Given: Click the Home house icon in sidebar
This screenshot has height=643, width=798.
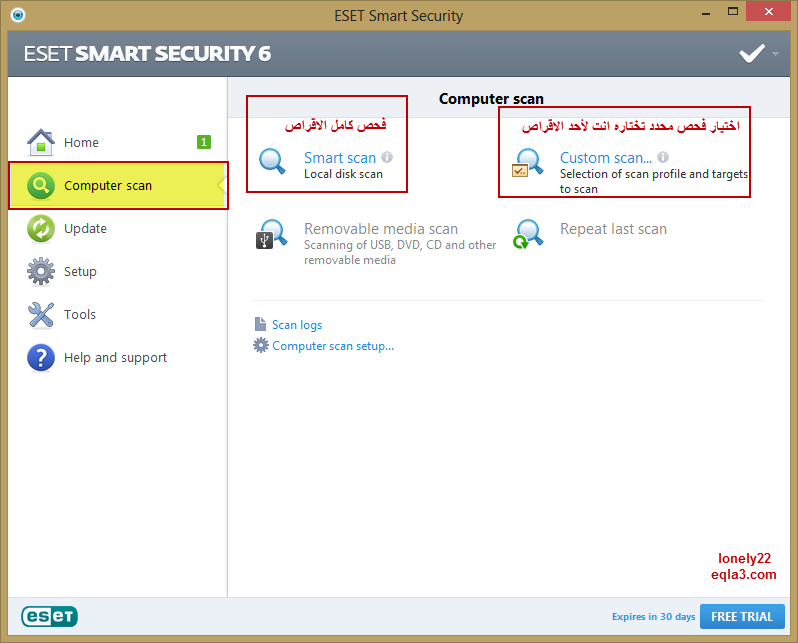Looking at the screenshot, I should (x=41, y=142).
